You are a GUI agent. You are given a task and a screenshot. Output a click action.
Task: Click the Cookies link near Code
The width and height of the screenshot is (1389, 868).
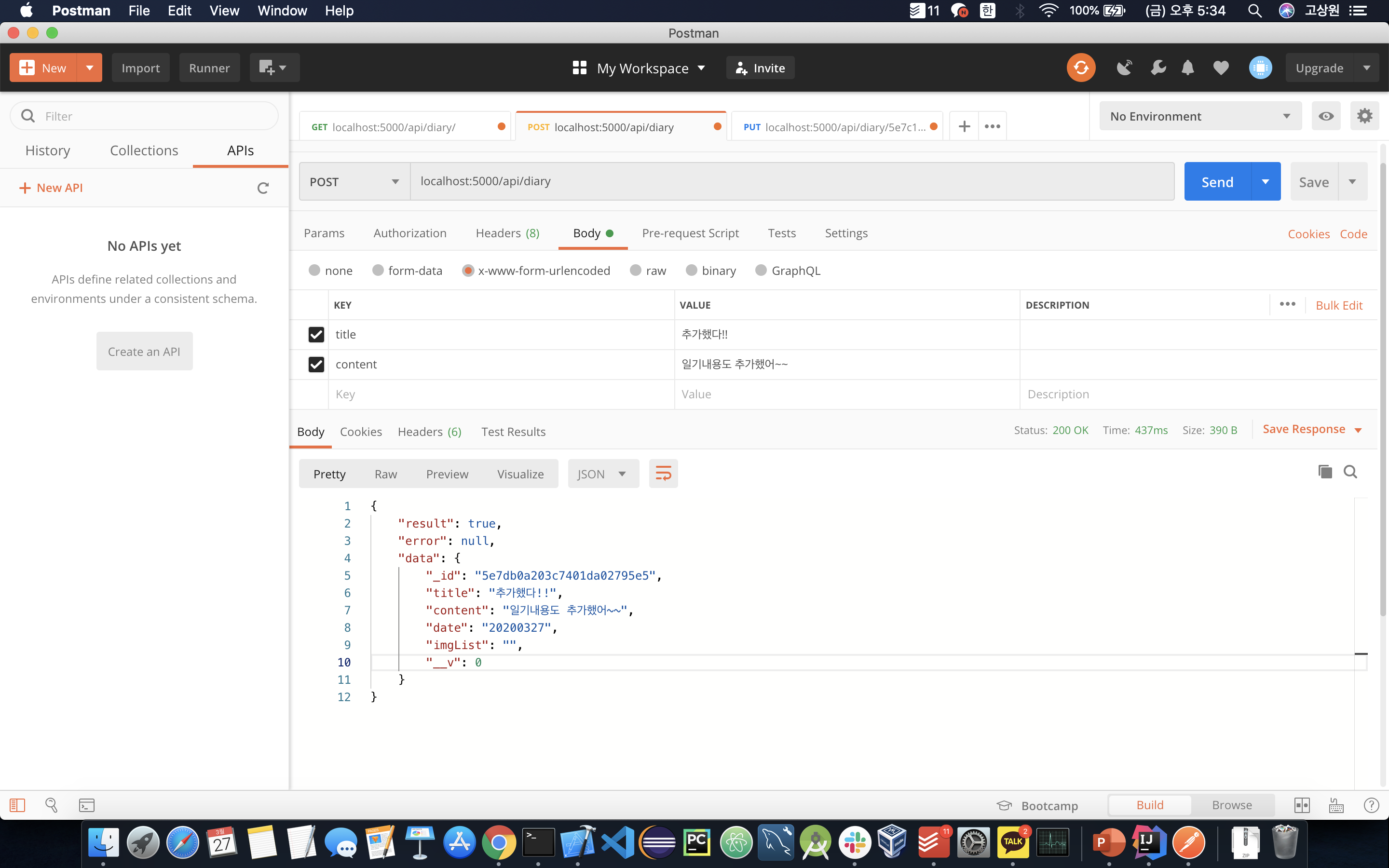coord(1308,234)
